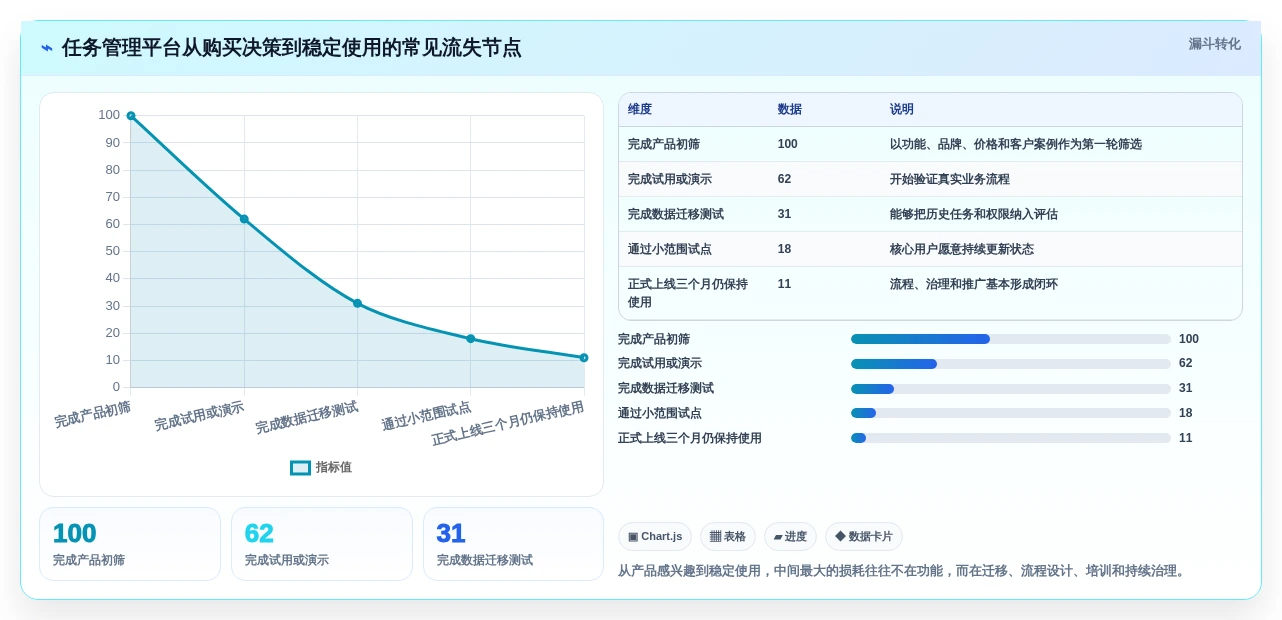Viewport: 1282px width, 620px height.
Task: Click the 维度 column header
Action: click(640, 109)
